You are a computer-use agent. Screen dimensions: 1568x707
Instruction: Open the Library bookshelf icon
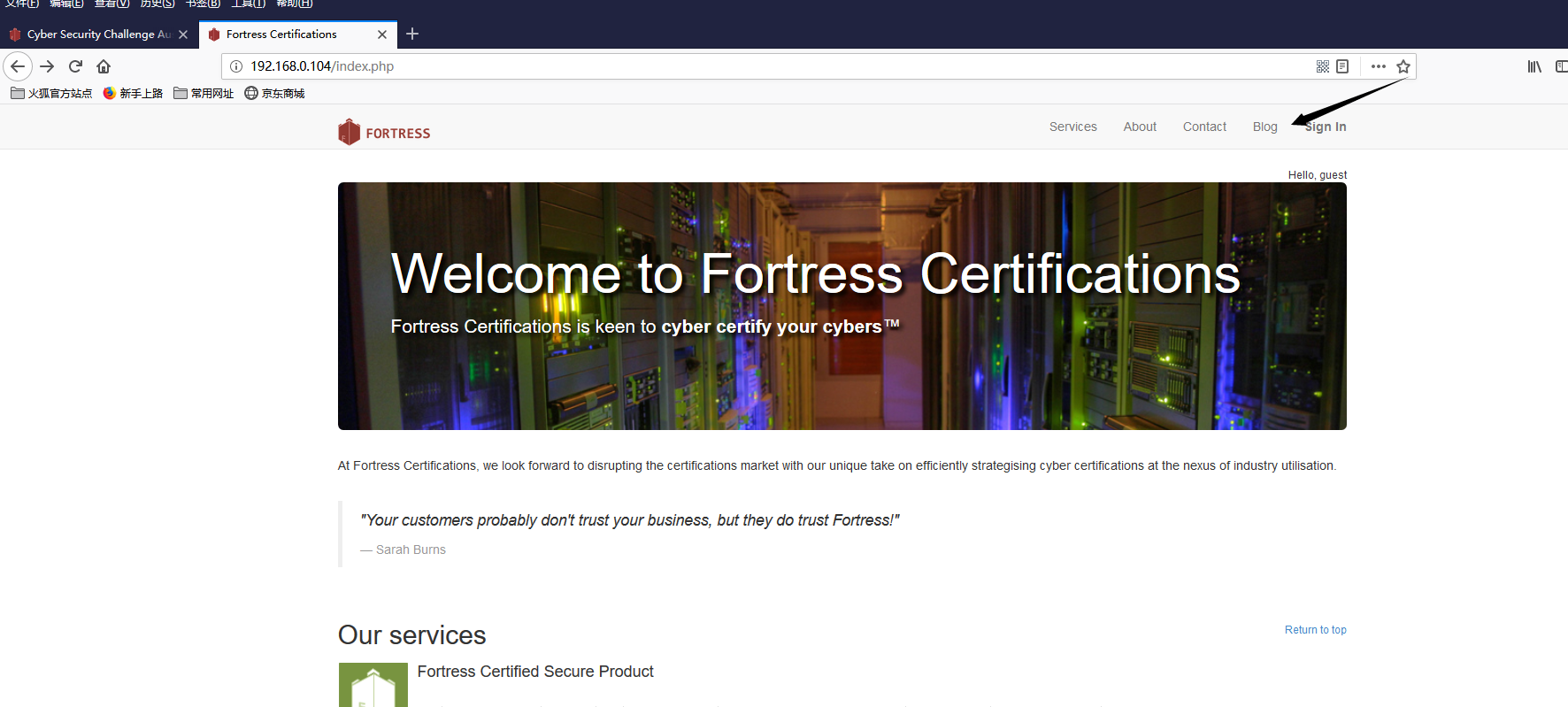click(x=1534, y=66)
